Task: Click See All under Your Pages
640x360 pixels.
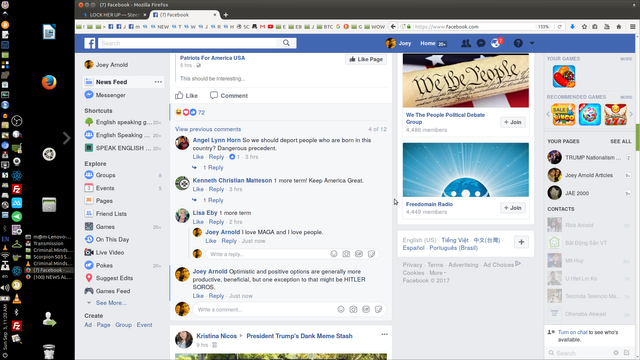Action: (620, 141)
